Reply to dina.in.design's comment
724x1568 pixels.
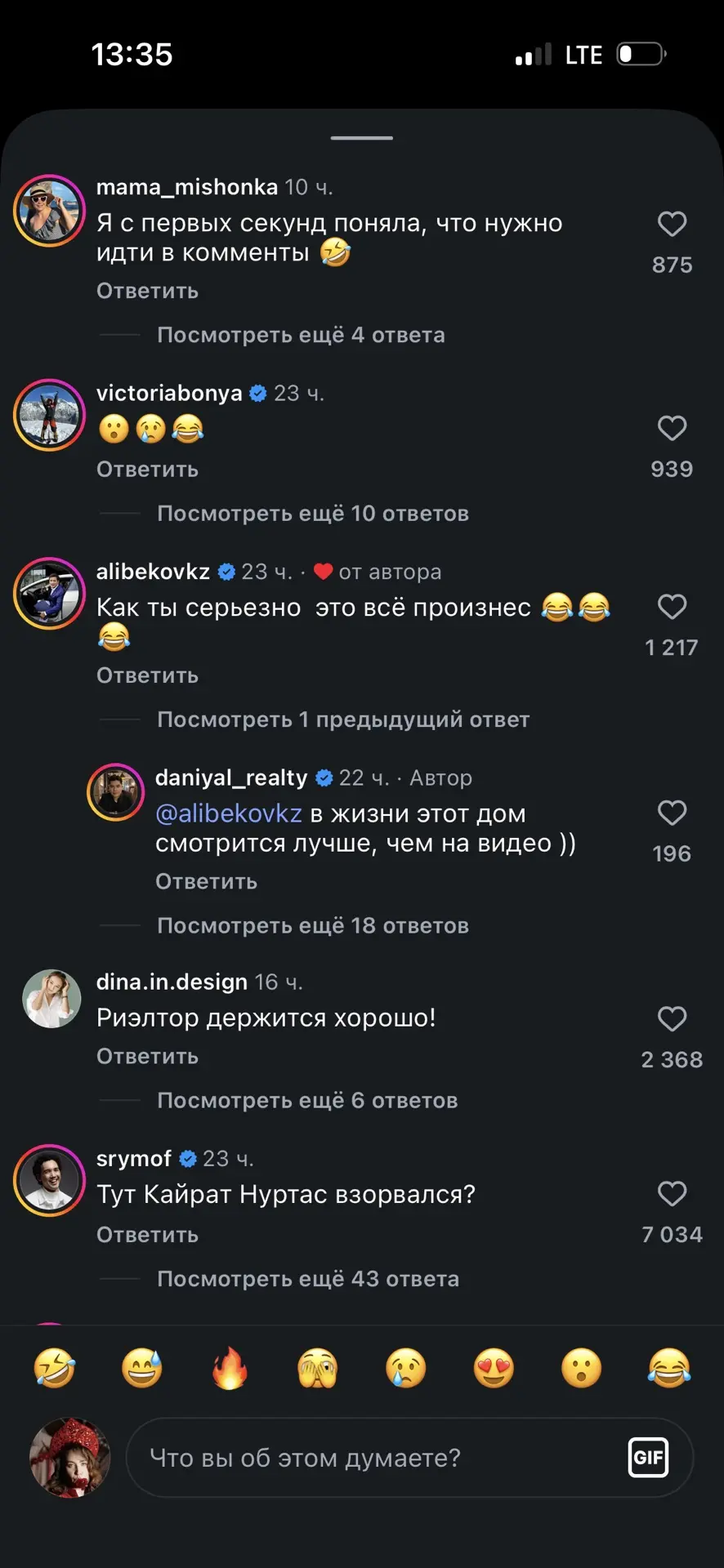[x=147, y=1056]
